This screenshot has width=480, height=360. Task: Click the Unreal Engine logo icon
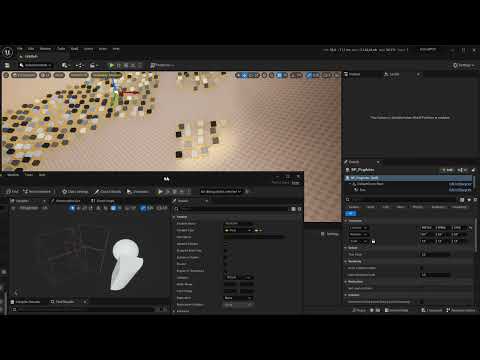pos(7,52)
